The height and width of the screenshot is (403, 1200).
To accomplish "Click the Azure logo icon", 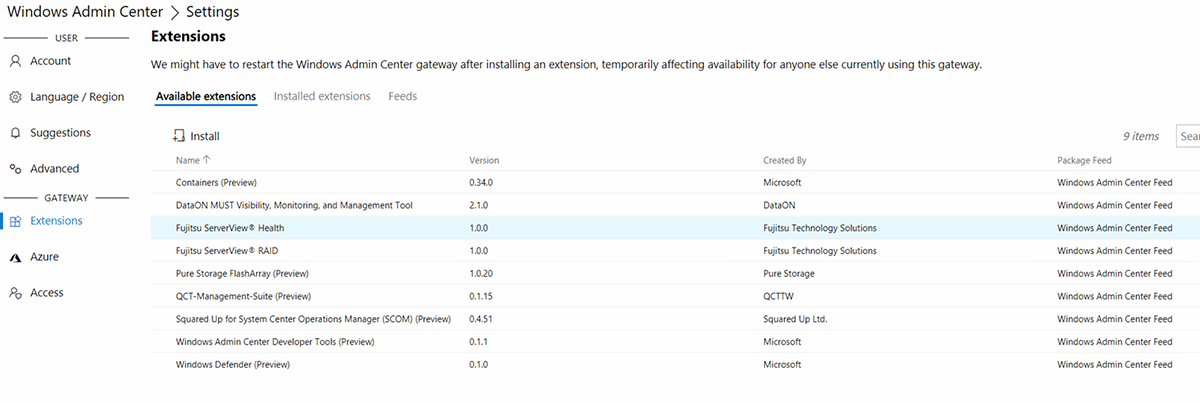I will pos(15,257).
